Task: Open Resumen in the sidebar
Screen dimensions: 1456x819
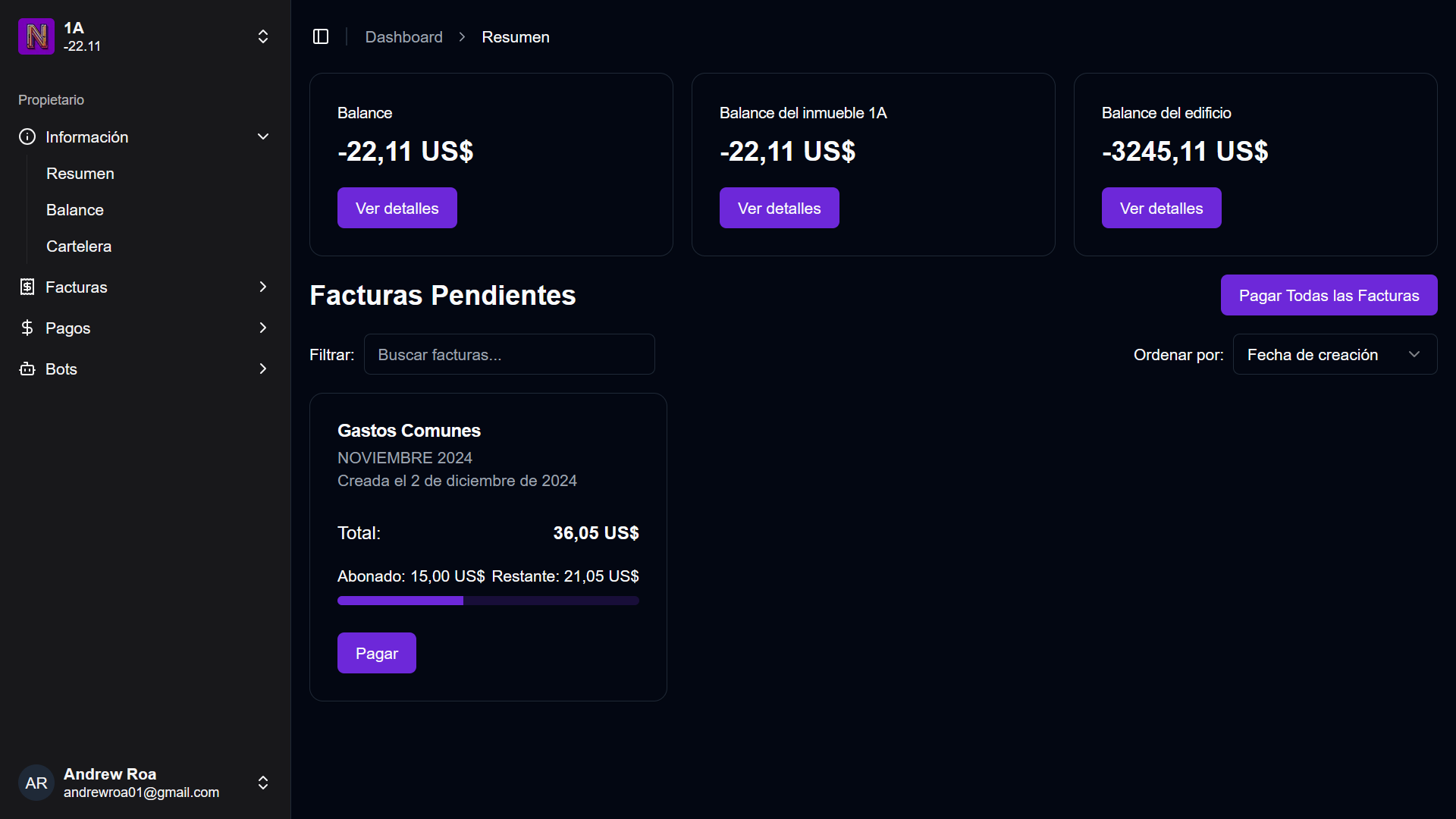Action: (x=80, y=174)
